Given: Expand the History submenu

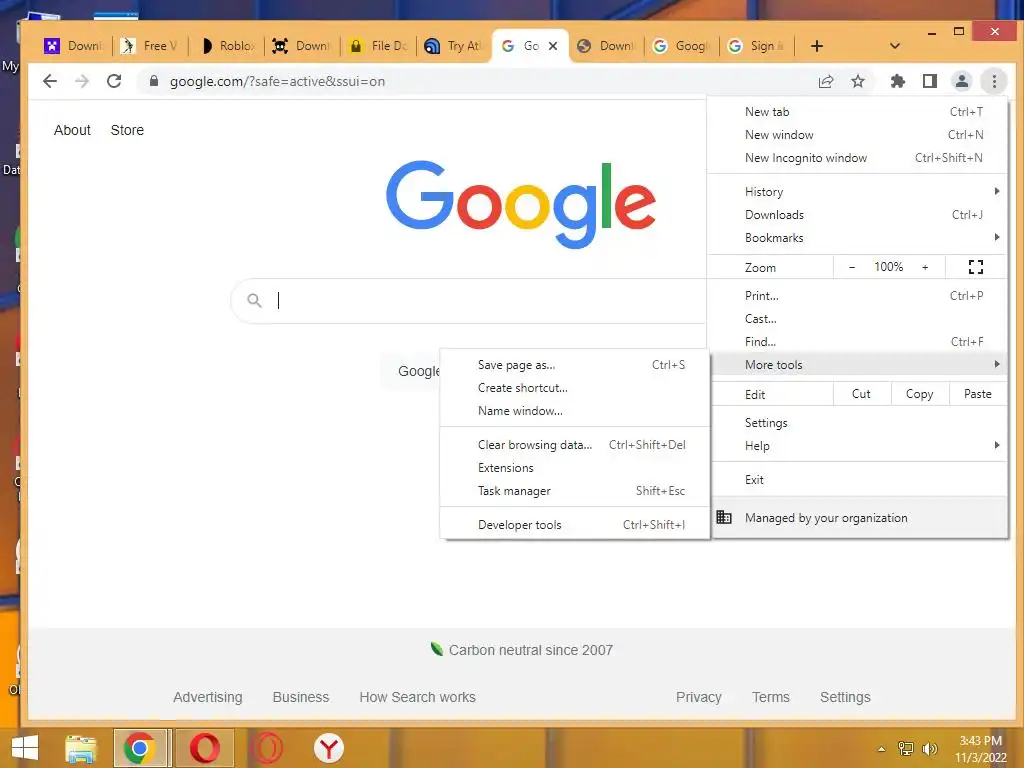Looking at the screenshot, I should 857,191.
